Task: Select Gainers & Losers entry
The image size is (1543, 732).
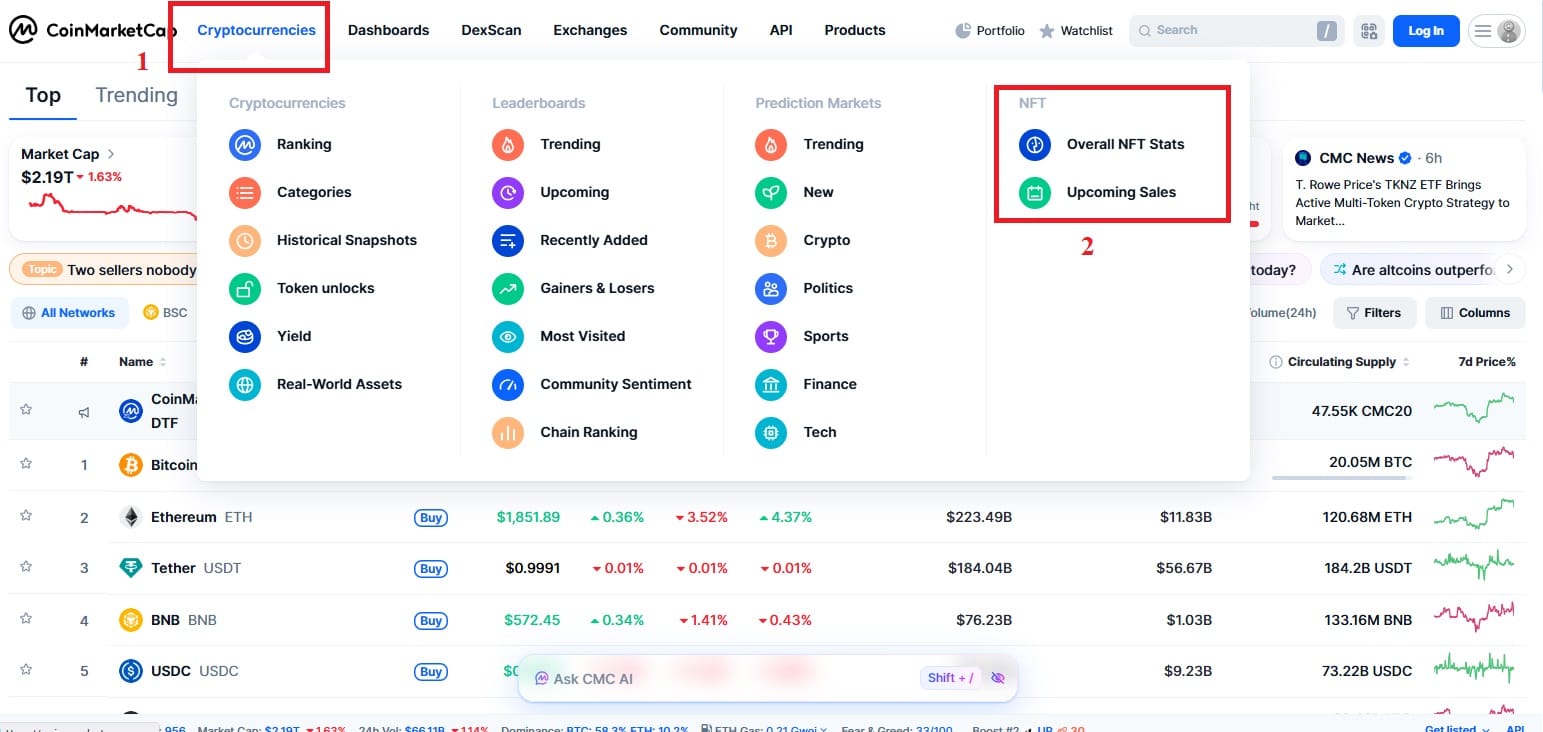Action: [573, 288]
